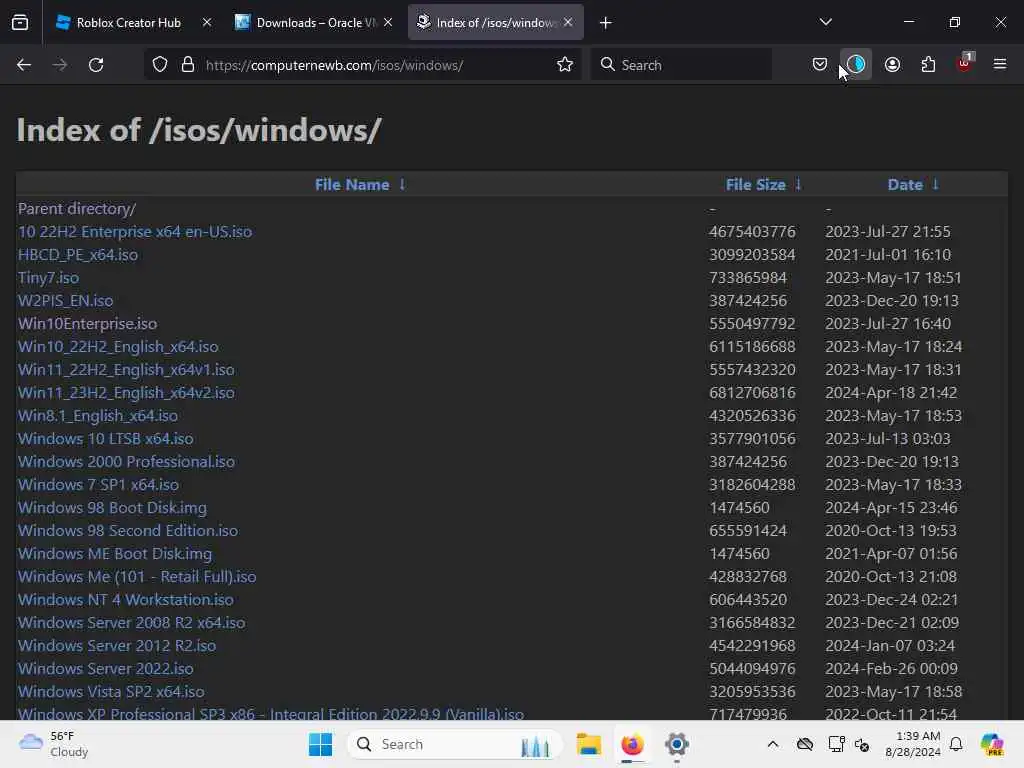Download Windows NT 4 Workstation.iso

pos(125,600)
